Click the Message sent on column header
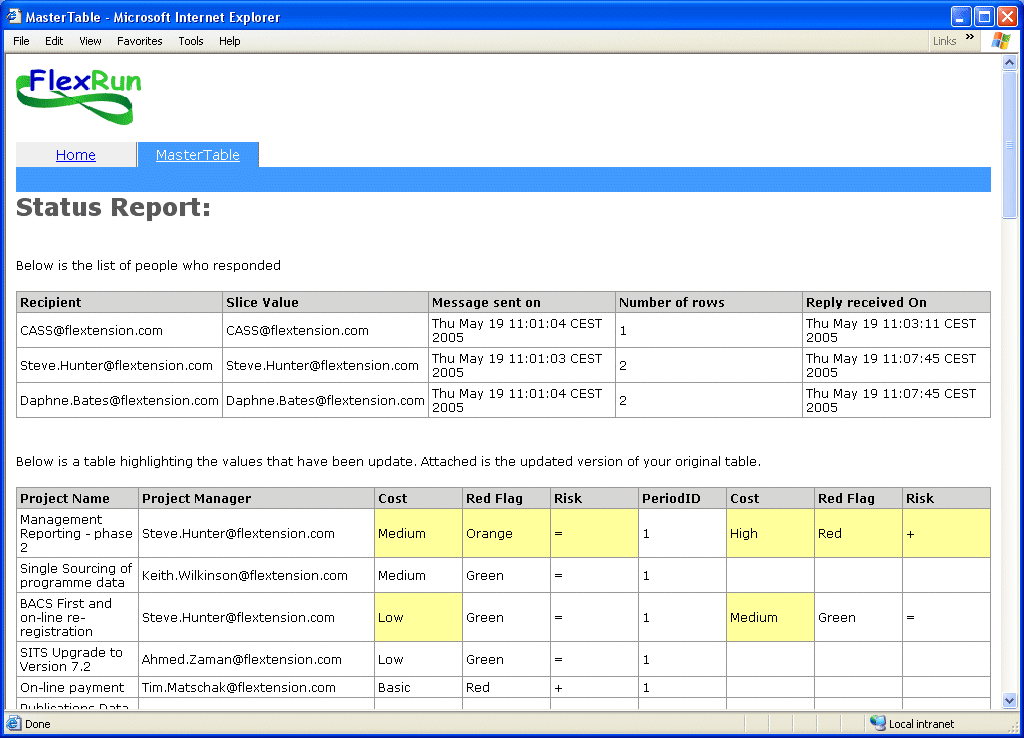Screen dimensions: 1024x738 pos(522,302)
